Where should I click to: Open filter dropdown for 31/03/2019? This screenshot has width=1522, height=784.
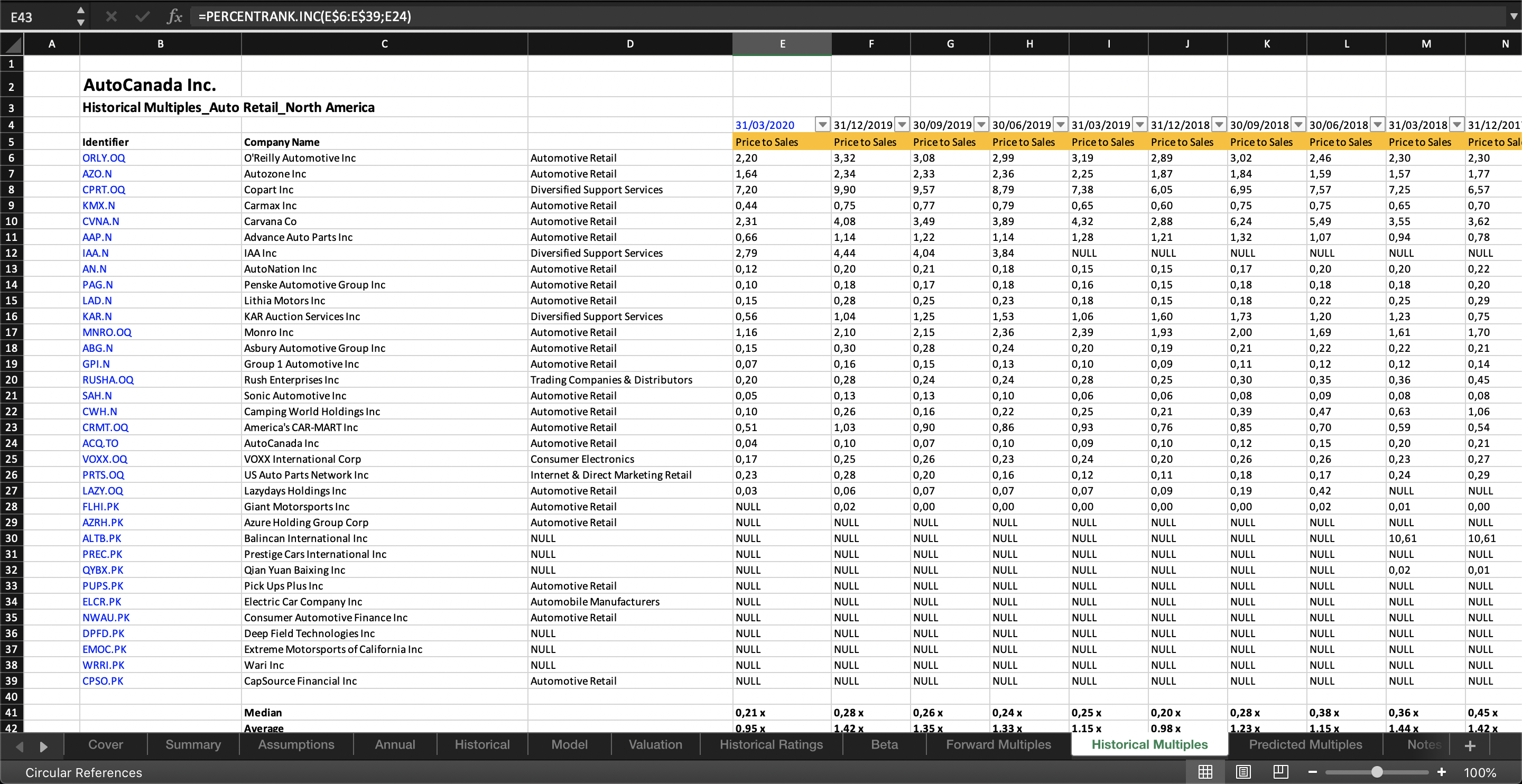[x=1140, y=125]
